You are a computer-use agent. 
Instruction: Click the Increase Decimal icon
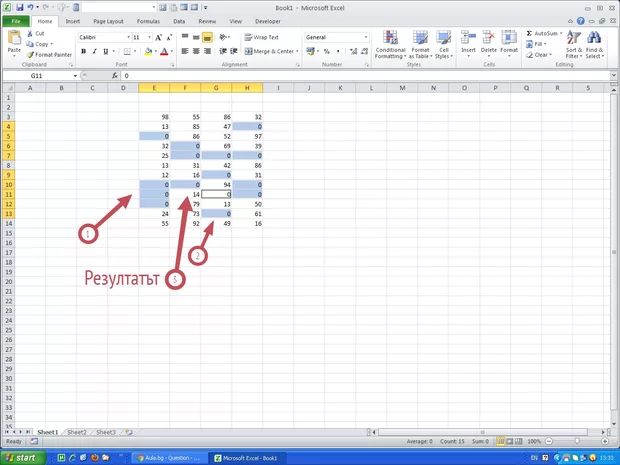353,51
